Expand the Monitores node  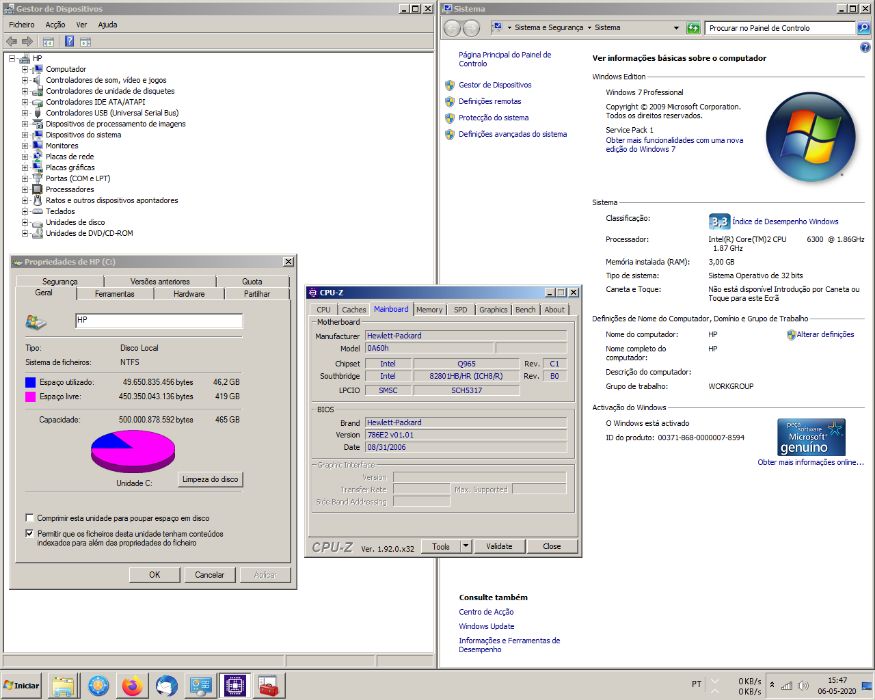pyautogui.click(x=25, y=146)
